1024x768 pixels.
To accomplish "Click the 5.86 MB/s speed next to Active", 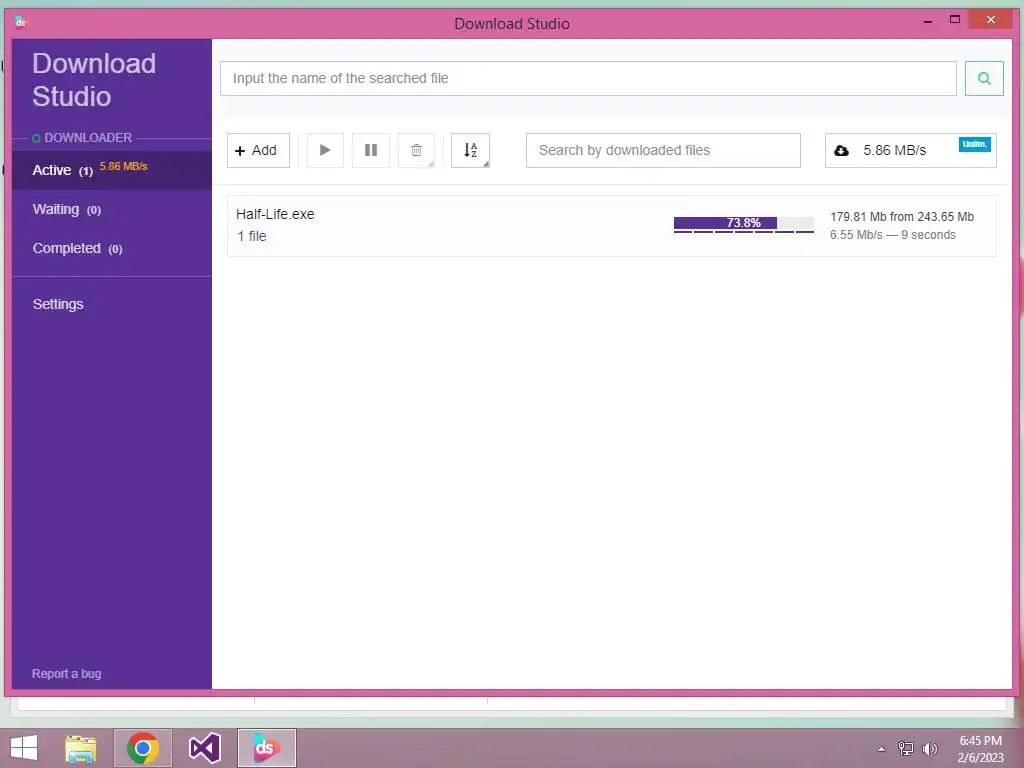I will (123, 167).
